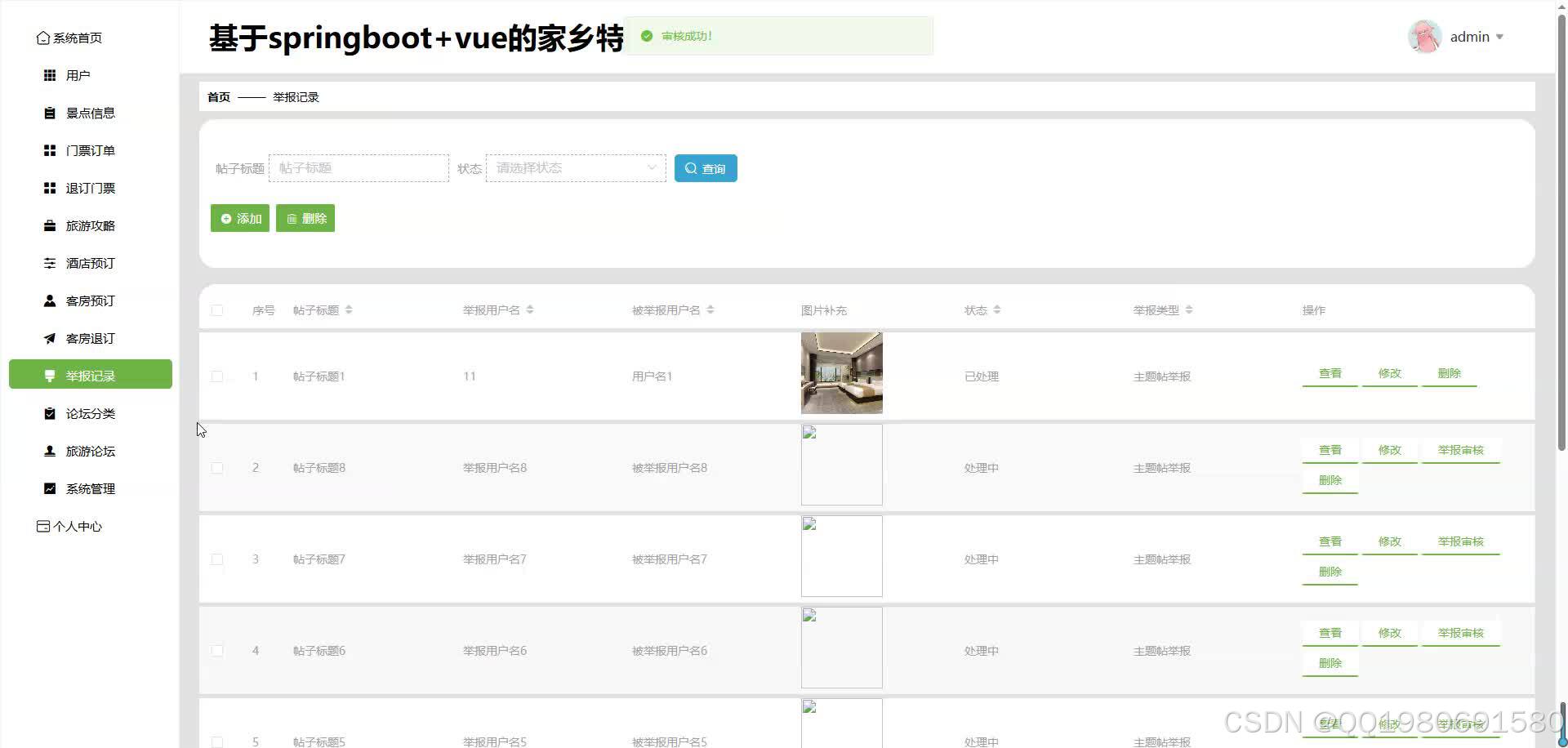The image size is (1568, 748).
Task: Click the 查询 search button
Action: coord(706,168)
